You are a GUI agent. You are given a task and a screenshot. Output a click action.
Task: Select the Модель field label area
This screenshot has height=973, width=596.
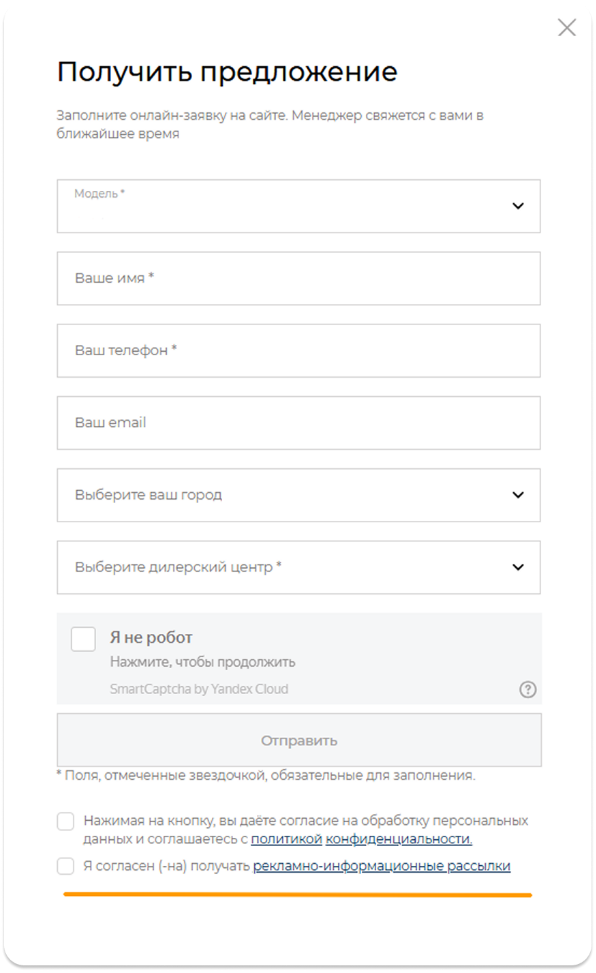coord(99,194)
